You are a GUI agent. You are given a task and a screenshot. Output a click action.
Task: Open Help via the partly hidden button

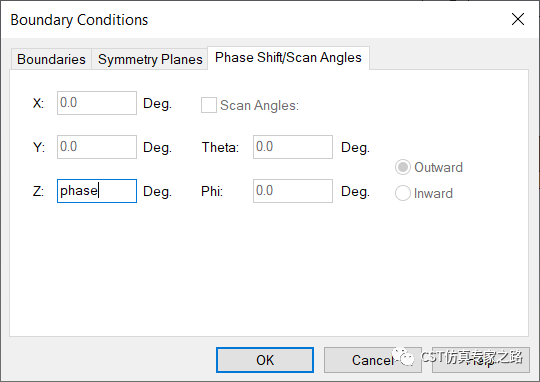pyautogui.click(x=481, y=360)
